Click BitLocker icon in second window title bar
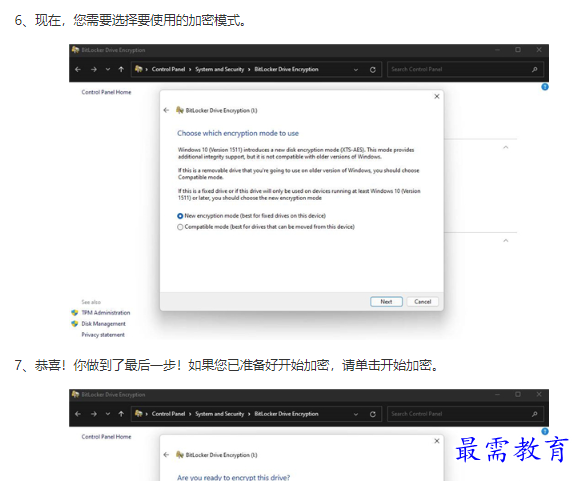Image resolution: width=577 pixels, height=481 pixels. pos(75,395)
